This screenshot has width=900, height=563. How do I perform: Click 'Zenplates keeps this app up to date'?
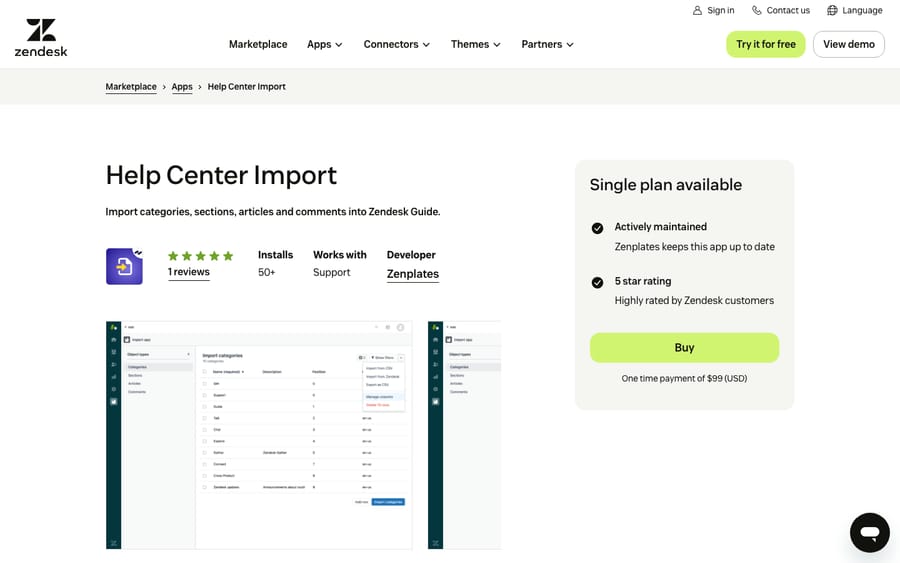[x=695, y=247]
